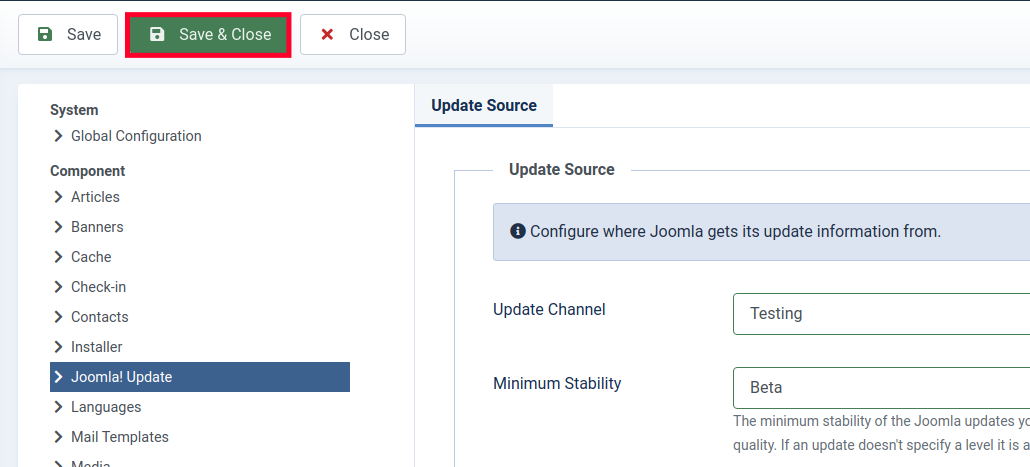This screenshot has height=467, width=1030.
Task: Click the floppy disk icon on Save
Action: click(45, 35)
